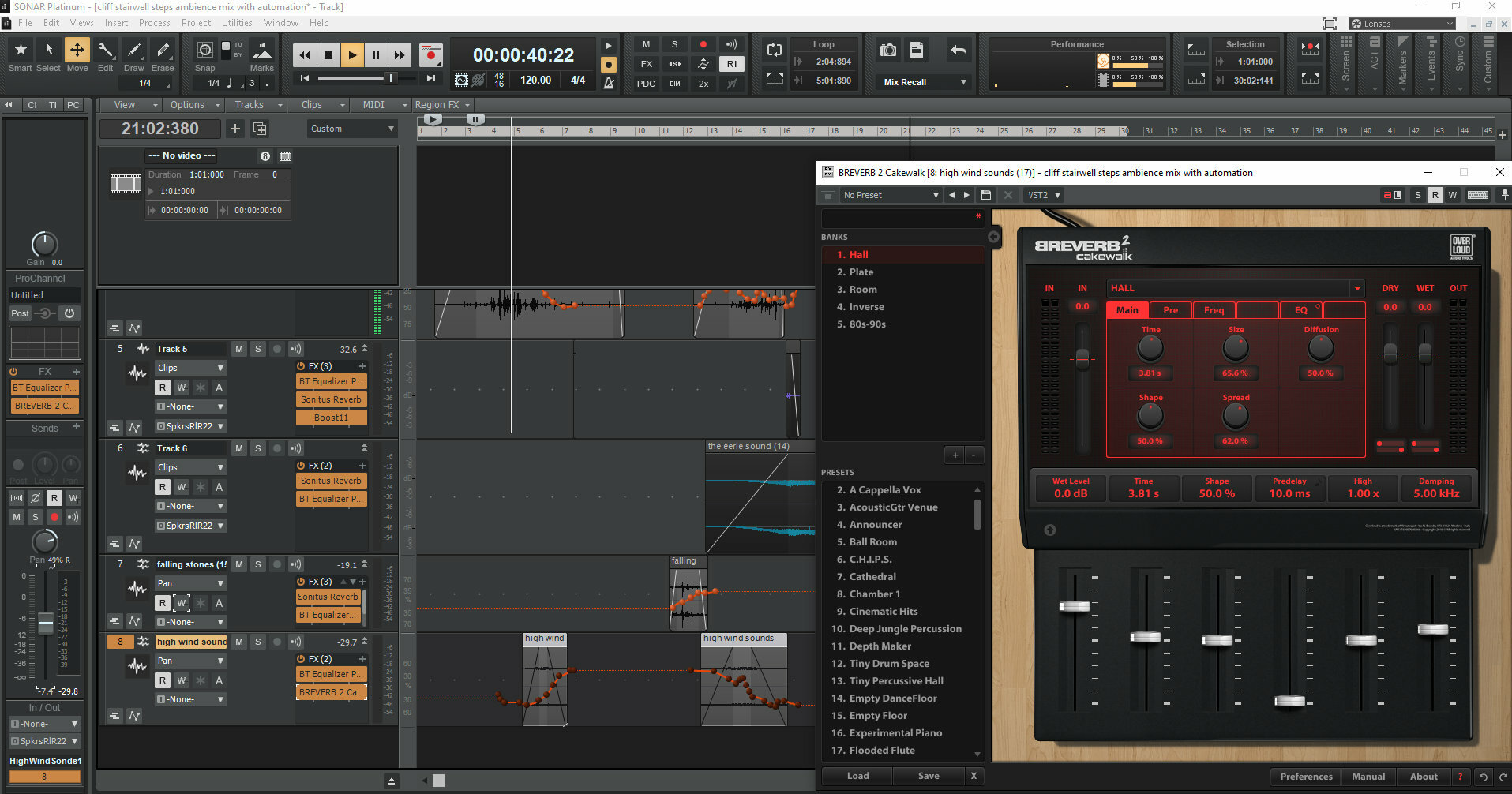
Task: Open Track 5 Clips edit filter dropdown
Action: (x=190, y=368)
